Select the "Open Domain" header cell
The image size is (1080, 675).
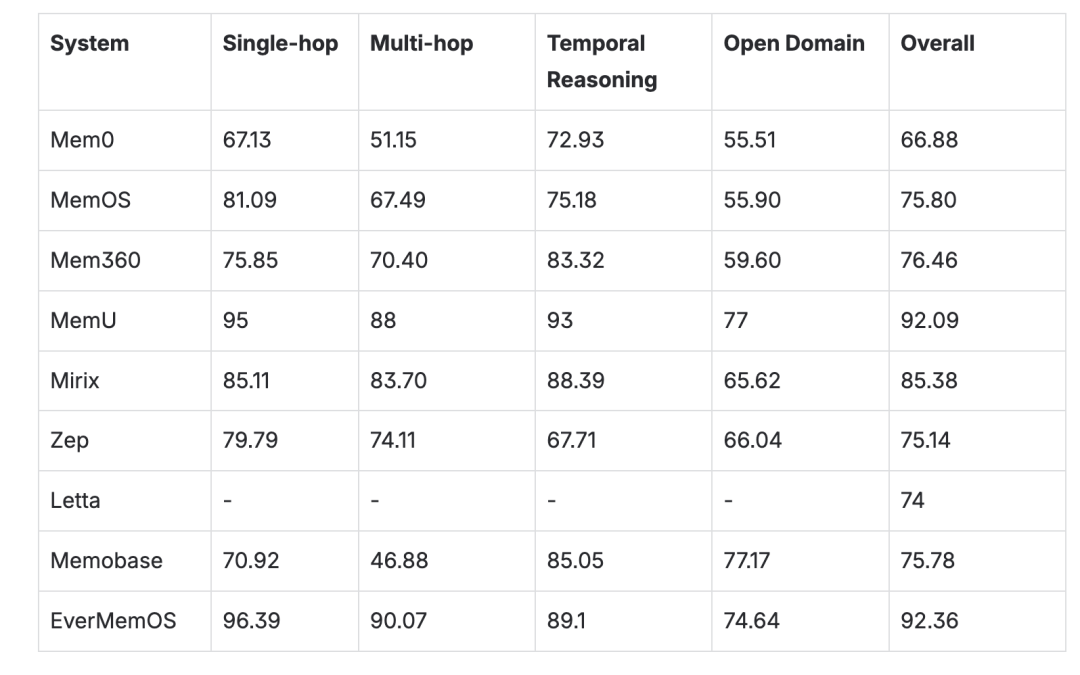pos(794,44)
